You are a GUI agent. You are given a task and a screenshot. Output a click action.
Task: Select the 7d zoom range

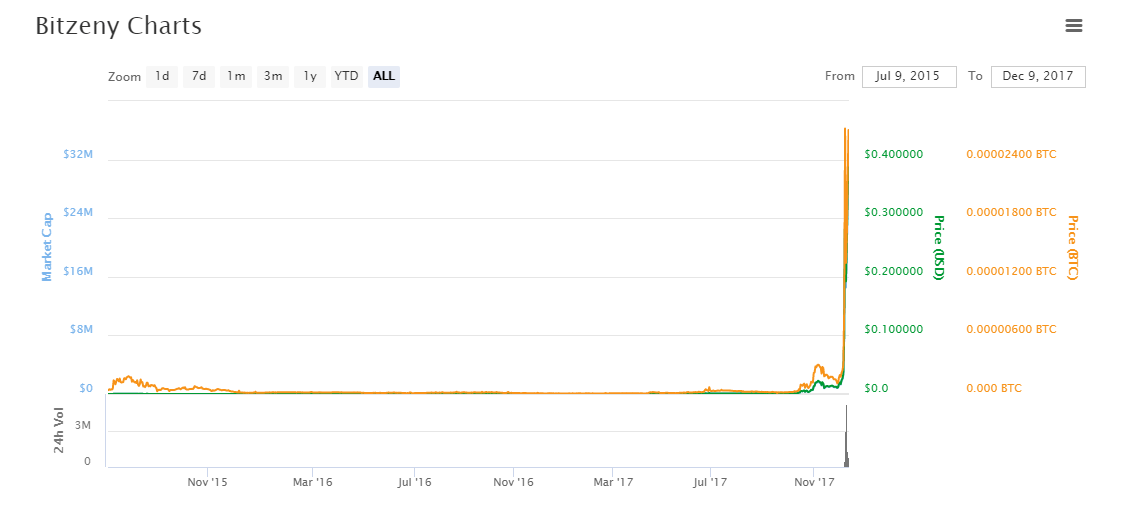tap(199, 76)
